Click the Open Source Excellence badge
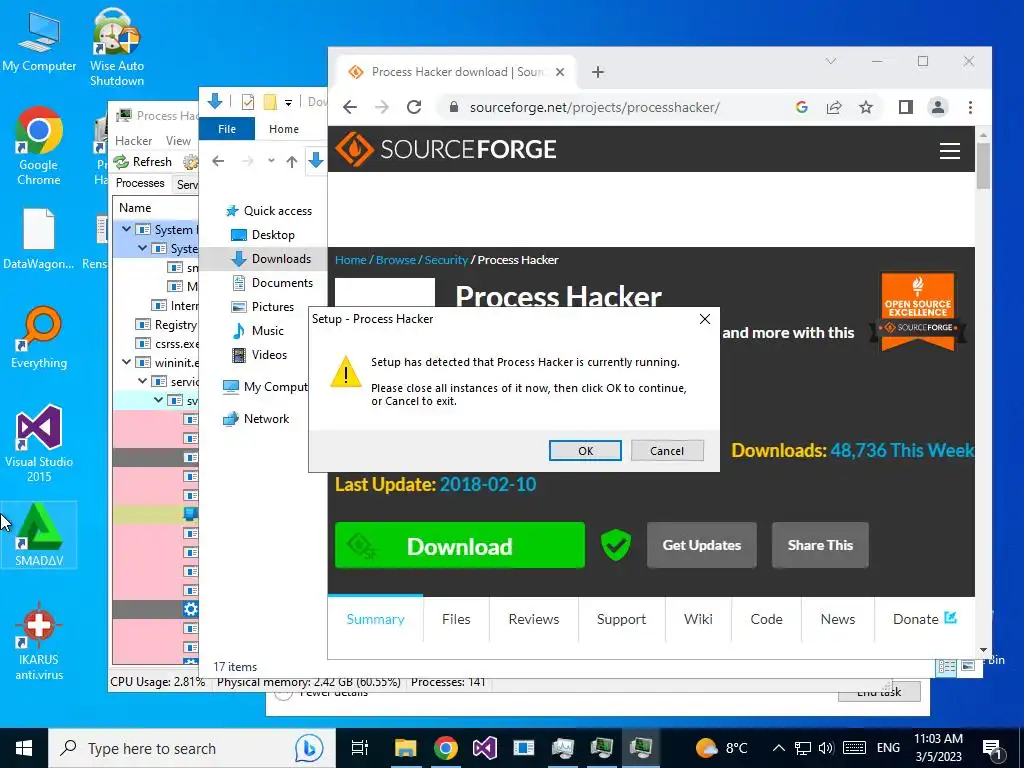This screenshot has width=1024, height=768. 918,312
